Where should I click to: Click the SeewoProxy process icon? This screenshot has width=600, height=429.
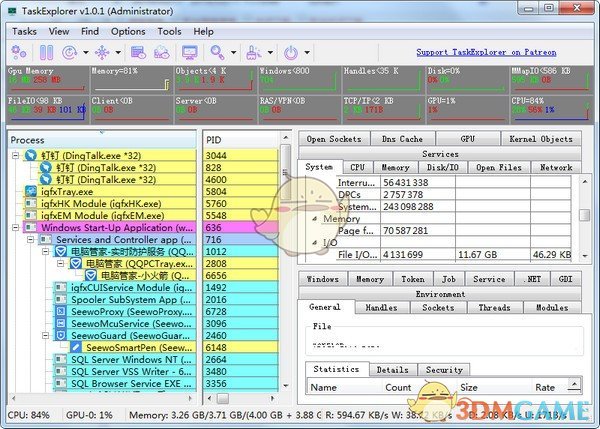pyautogui.click(x=61, y=312)
